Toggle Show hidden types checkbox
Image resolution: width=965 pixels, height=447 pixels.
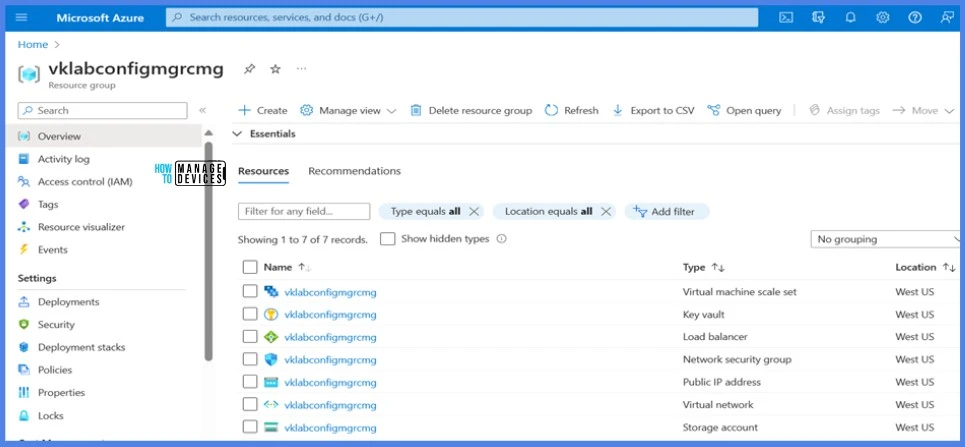click(x=387, y=239)
